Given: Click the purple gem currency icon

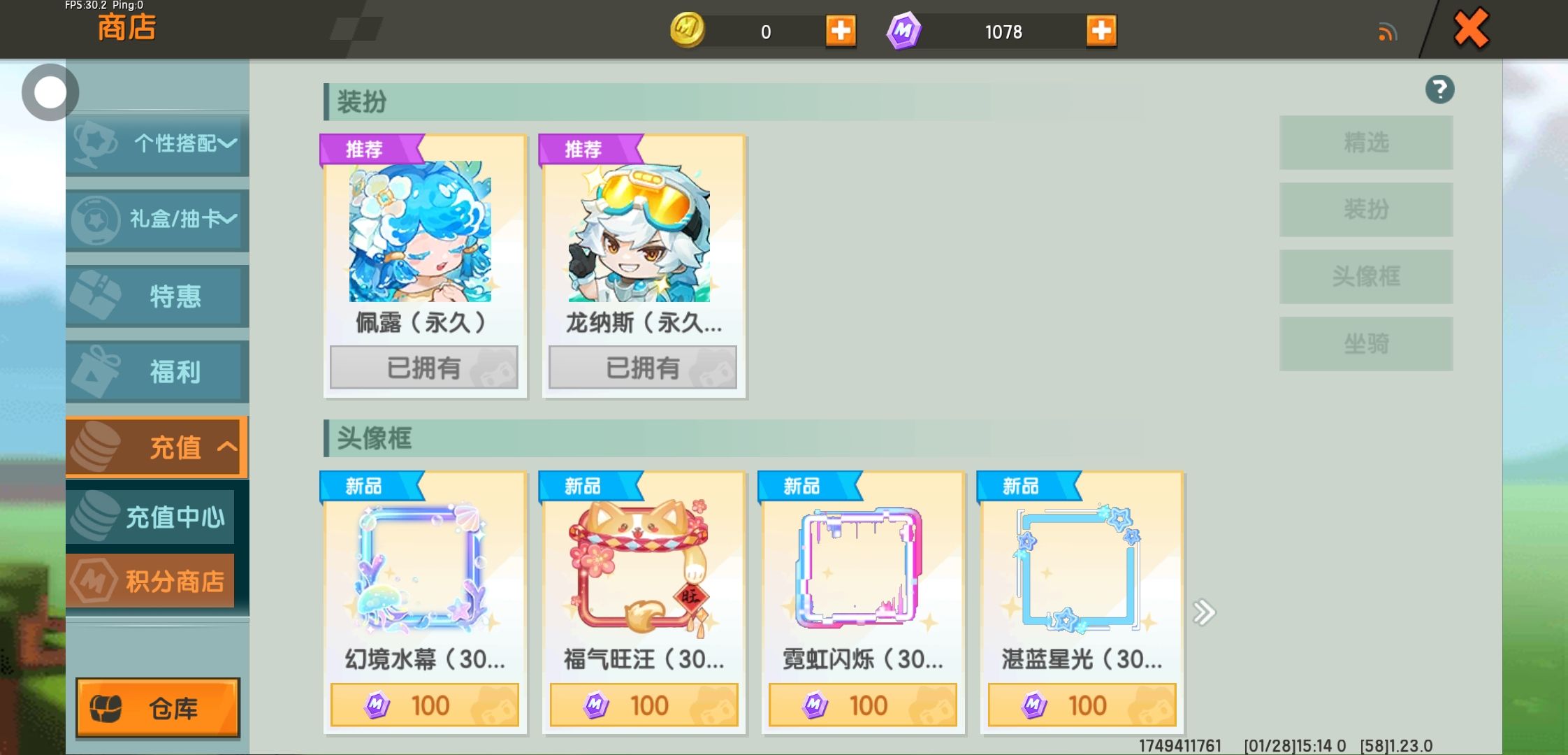Looking at the screenshot, I should click(904, 31).
